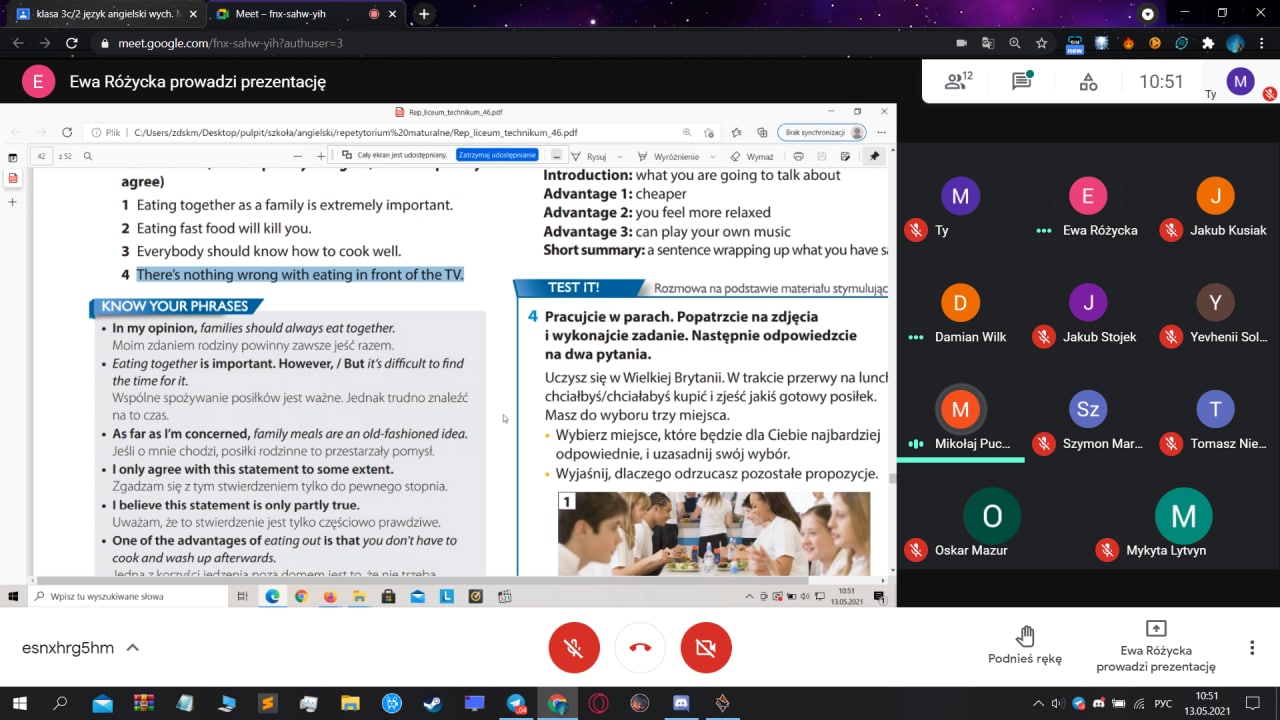
Task: Open the Meet chat panel
Action: click(1022, 82)
